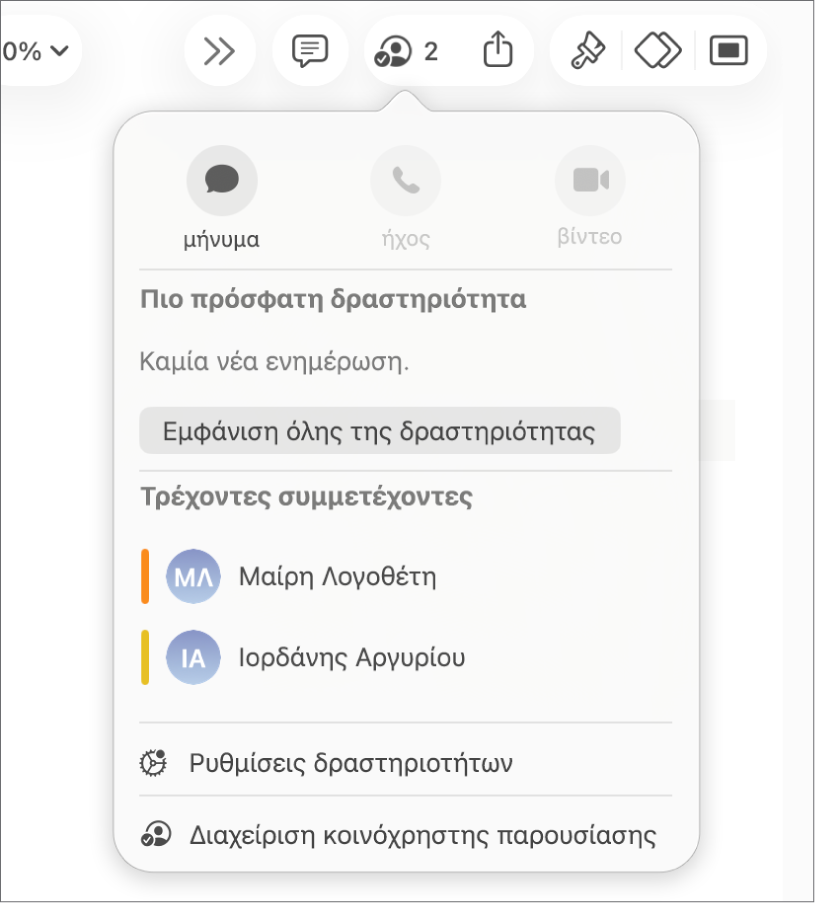Open the Animate diamonds inspector
This screenshot has width=817, height=904.
pyautogui.click(x=658, y=51)
